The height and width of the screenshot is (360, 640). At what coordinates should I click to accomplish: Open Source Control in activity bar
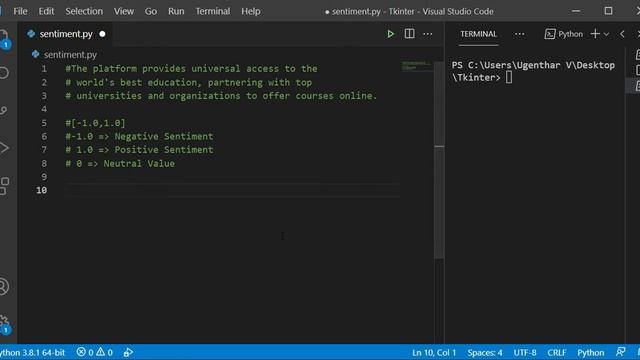tap(4, 110)
